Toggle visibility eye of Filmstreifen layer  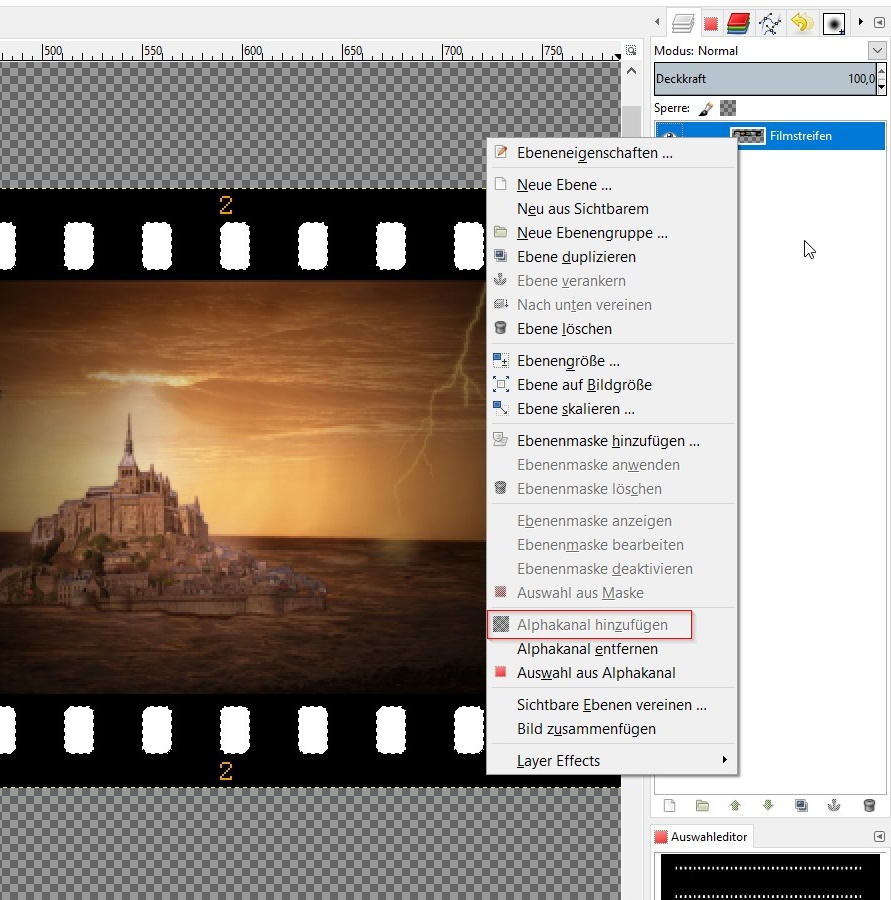click(x=670, y=136)
